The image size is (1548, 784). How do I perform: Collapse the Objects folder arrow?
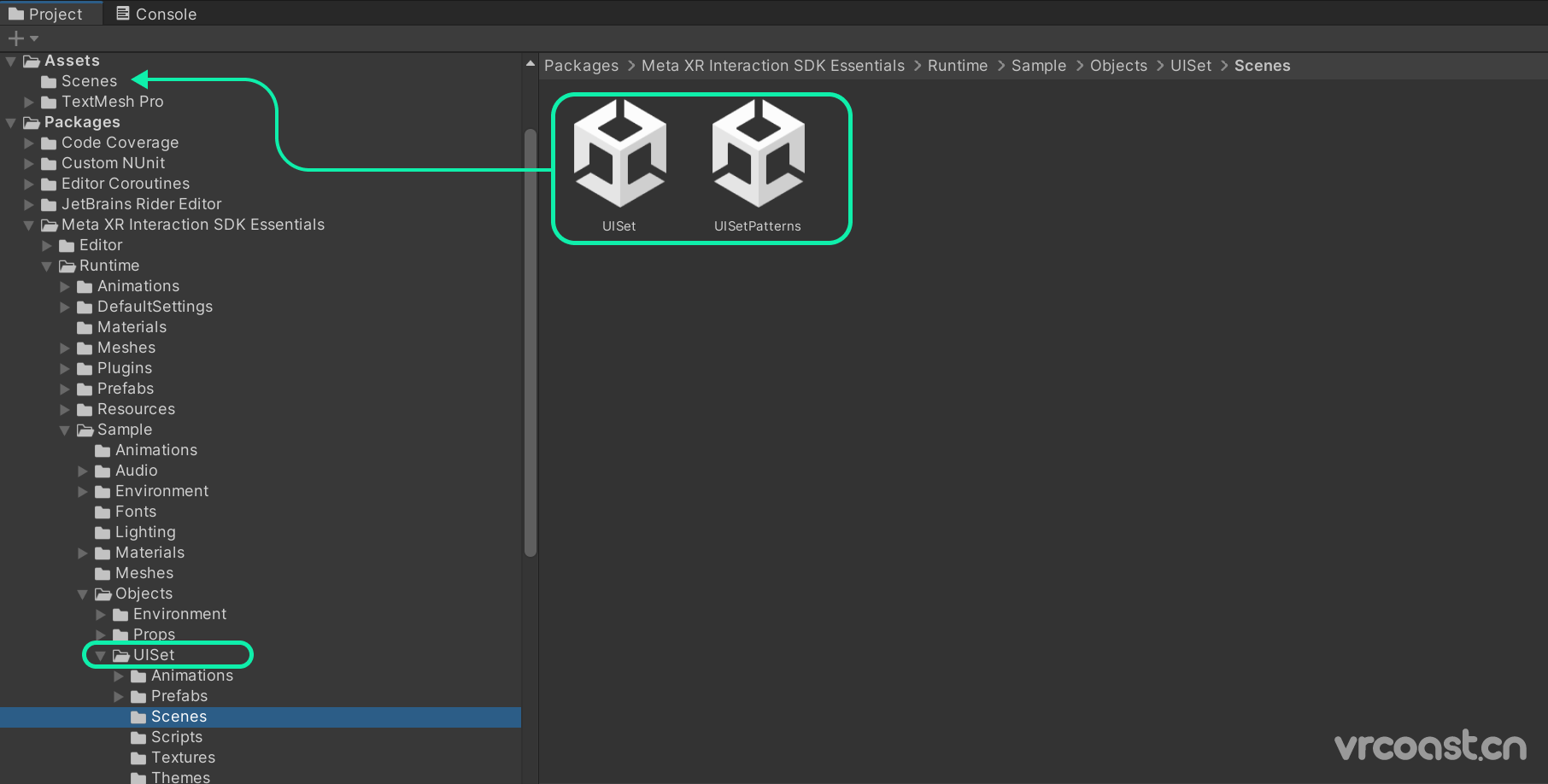pos(83,594)
